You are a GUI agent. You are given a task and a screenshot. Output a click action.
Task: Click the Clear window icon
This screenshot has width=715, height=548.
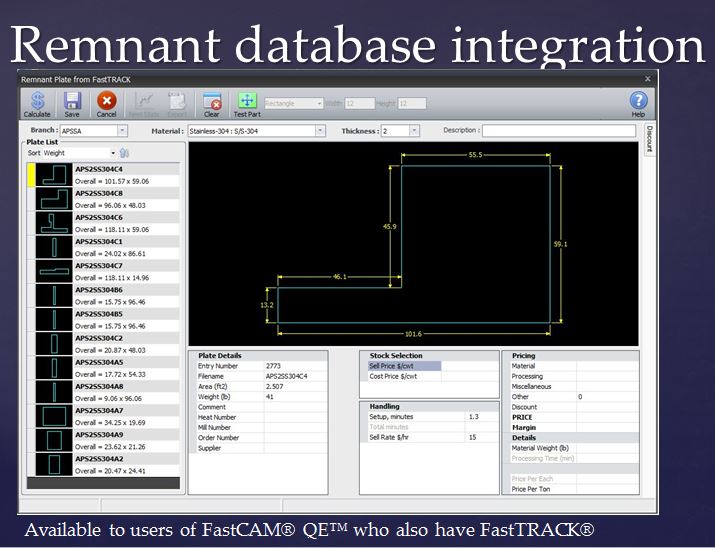[212, 101]
